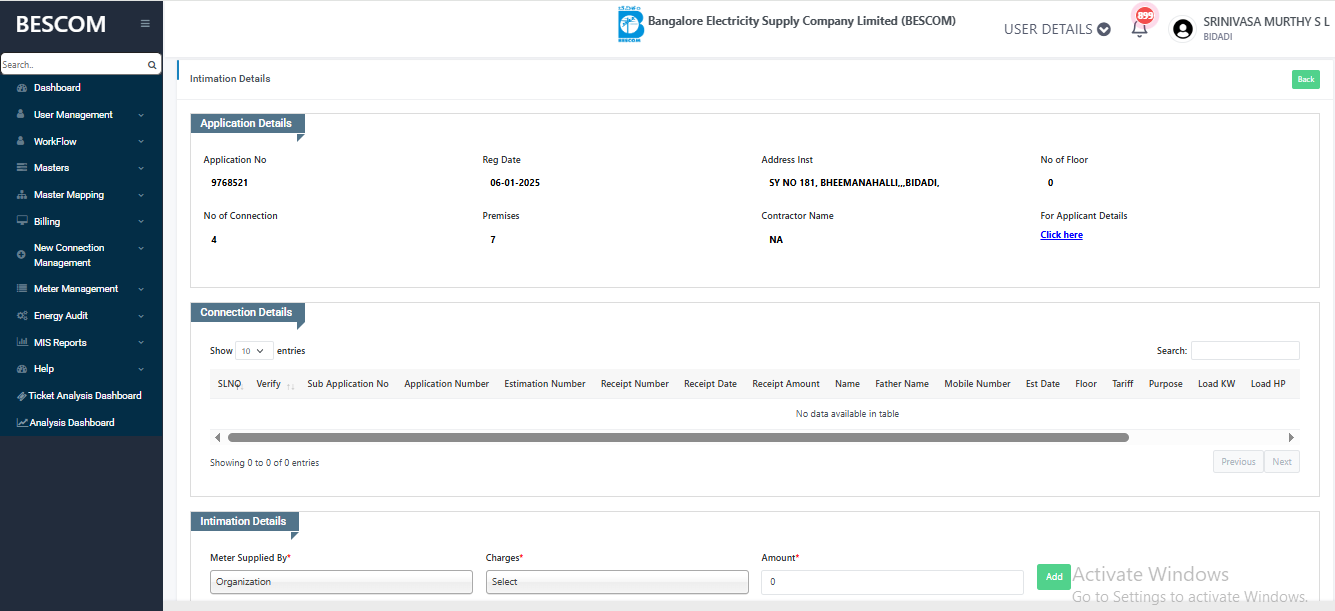
Task: Sort by the SLNO column header
Action: pyautogui.click(x=230, y=384)
